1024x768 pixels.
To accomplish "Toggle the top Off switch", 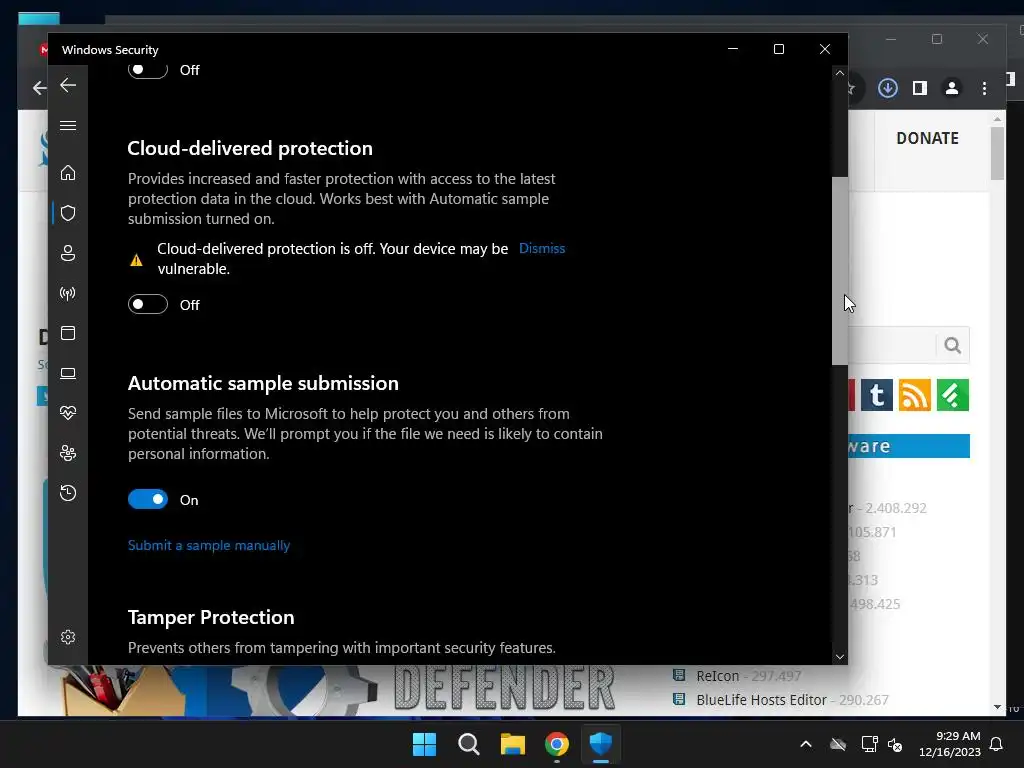I will pos(148,69).
